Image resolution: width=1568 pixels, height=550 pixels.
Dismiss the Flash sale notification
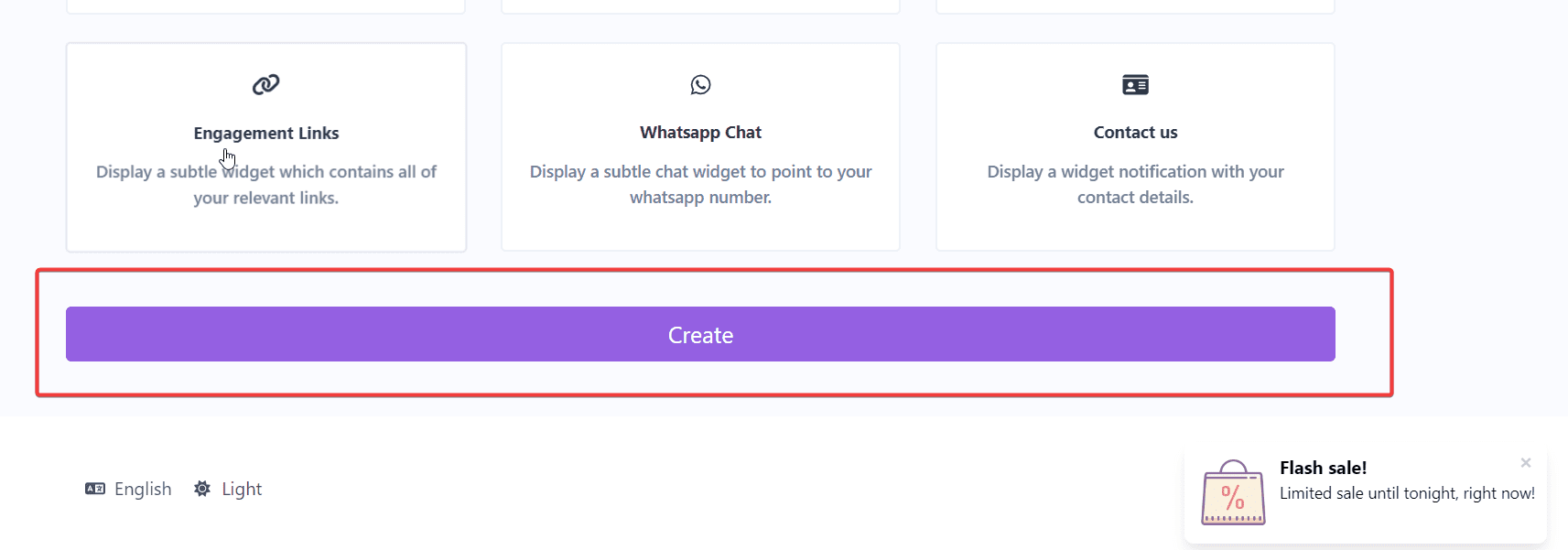[x=1525, y=463]
